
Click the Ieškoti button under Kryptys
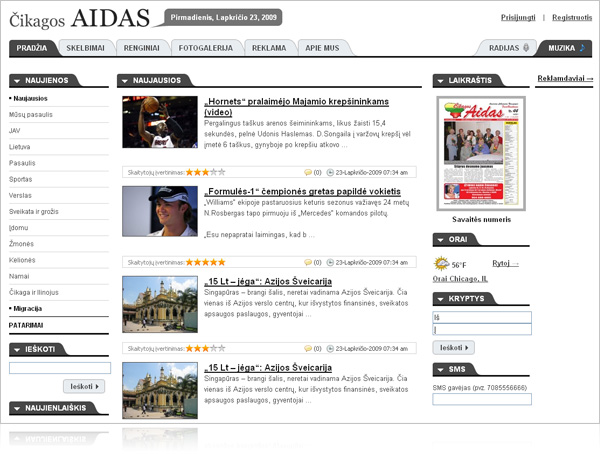(x=454, y=348)
